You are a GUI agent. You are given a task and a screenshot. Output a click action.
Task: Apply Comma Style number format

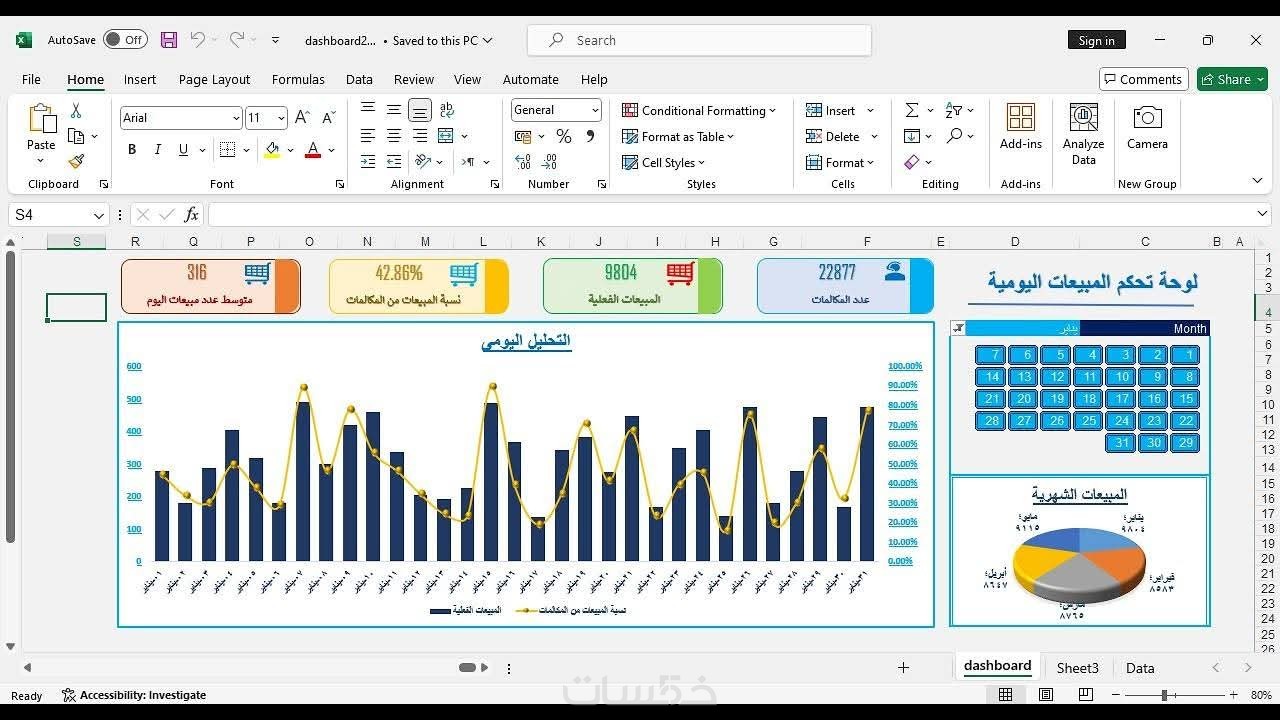pyautogui.click(x=590, y=136)
